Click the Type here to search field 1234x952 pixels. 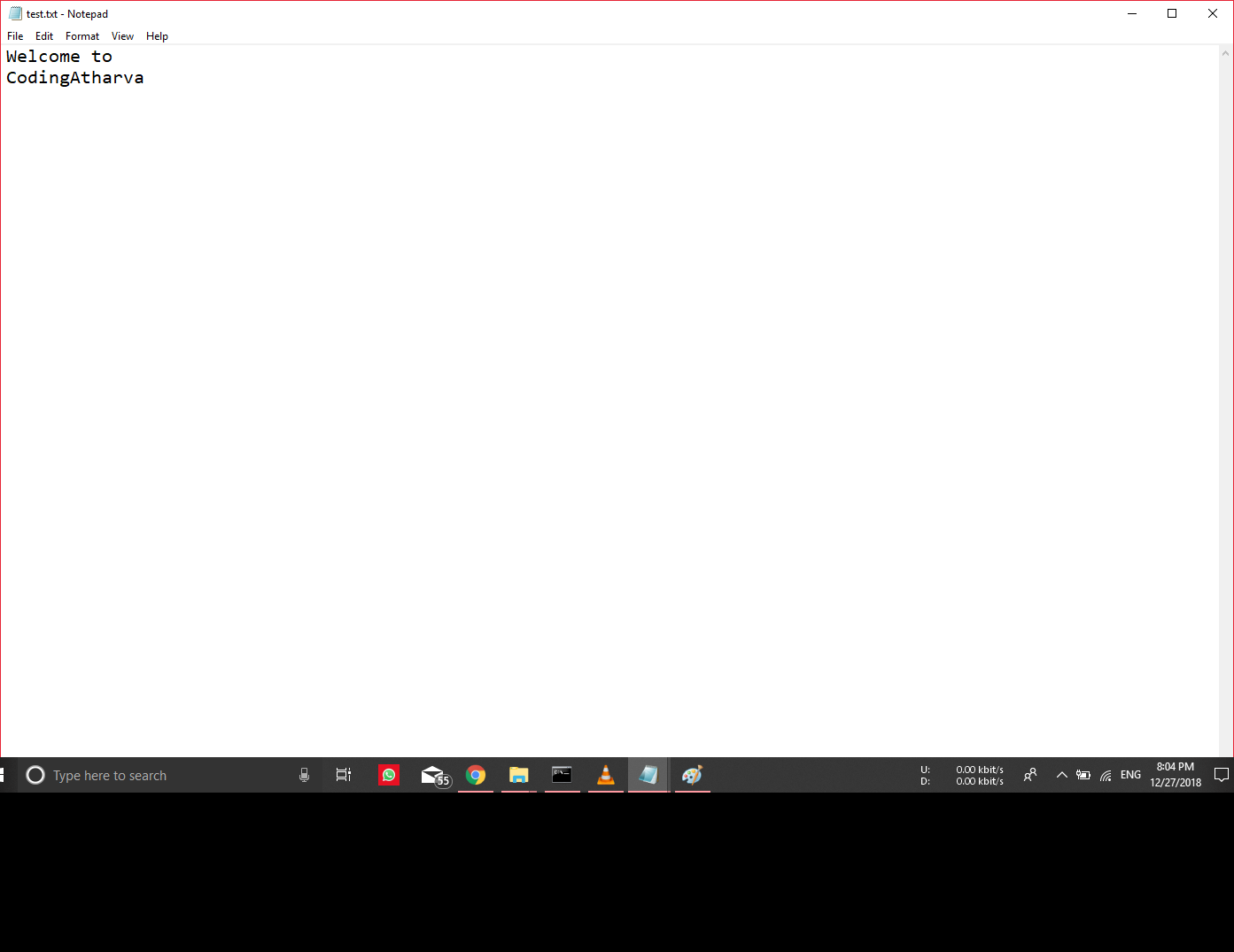tap(133, 774)
